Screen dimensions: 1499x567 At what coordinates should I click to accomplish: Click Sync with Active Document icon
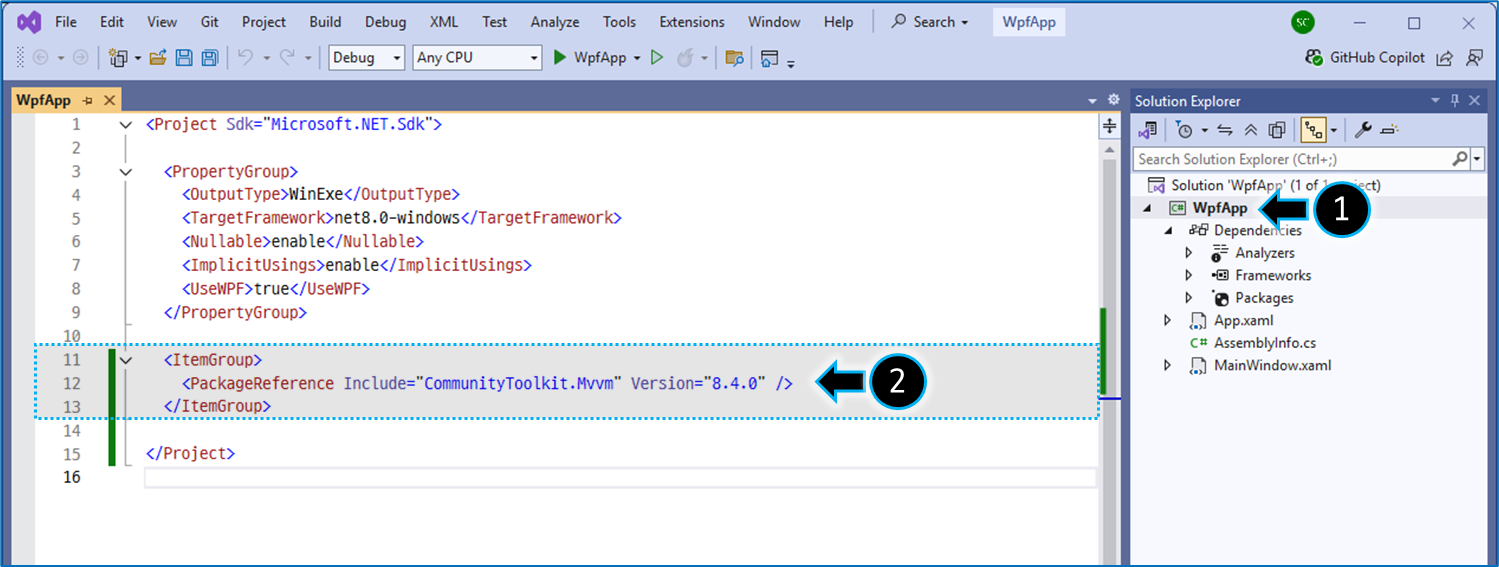1225,130
